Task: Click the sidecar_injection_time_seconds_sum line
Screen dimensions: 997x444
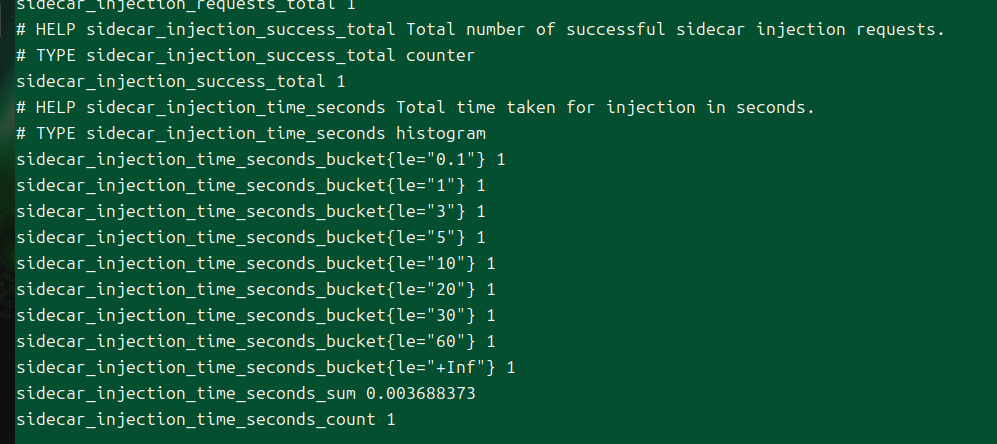Action: (245, 394)
